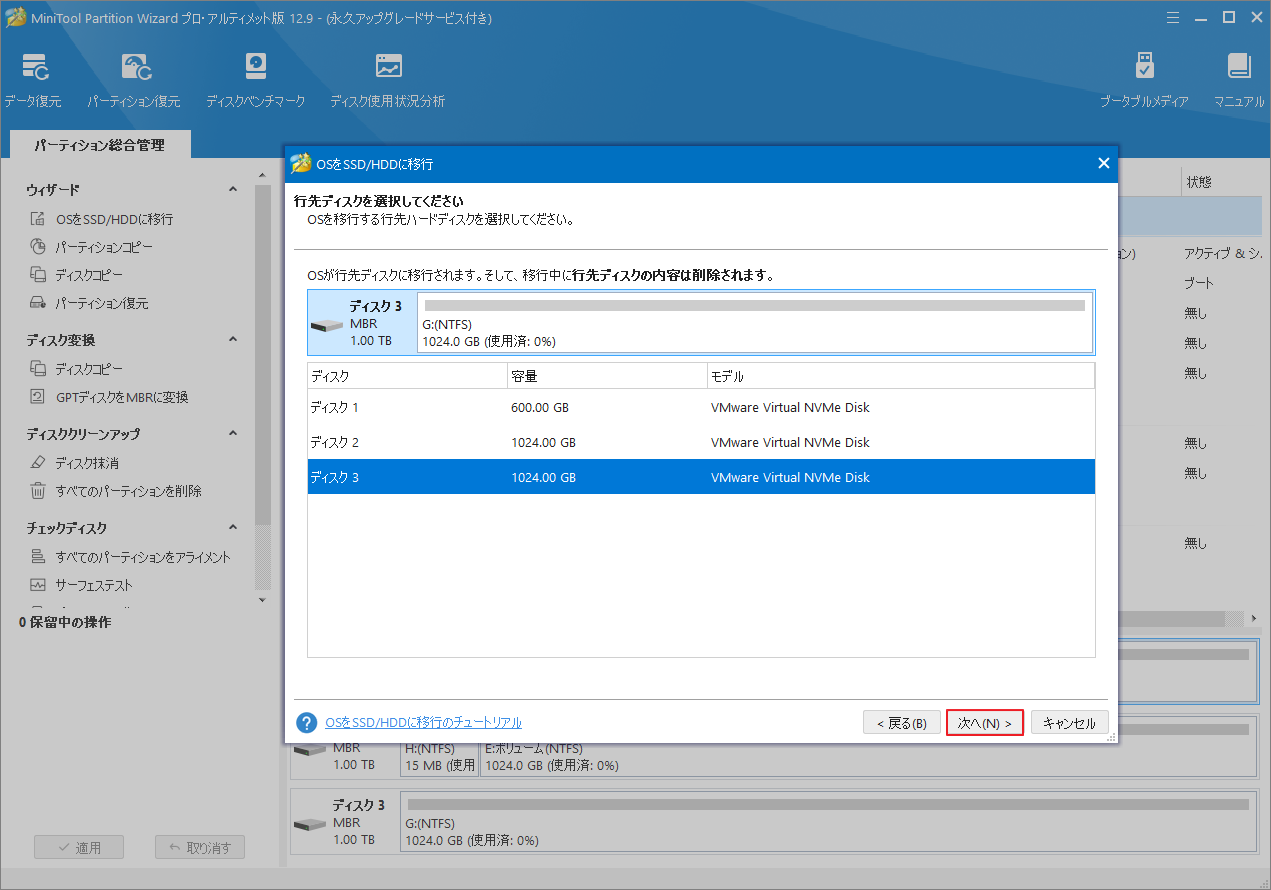Image resolution: width=1271 pixels, height=890 pixels.
Task: Click the モデル column header
Action: (x=901, y=376)
